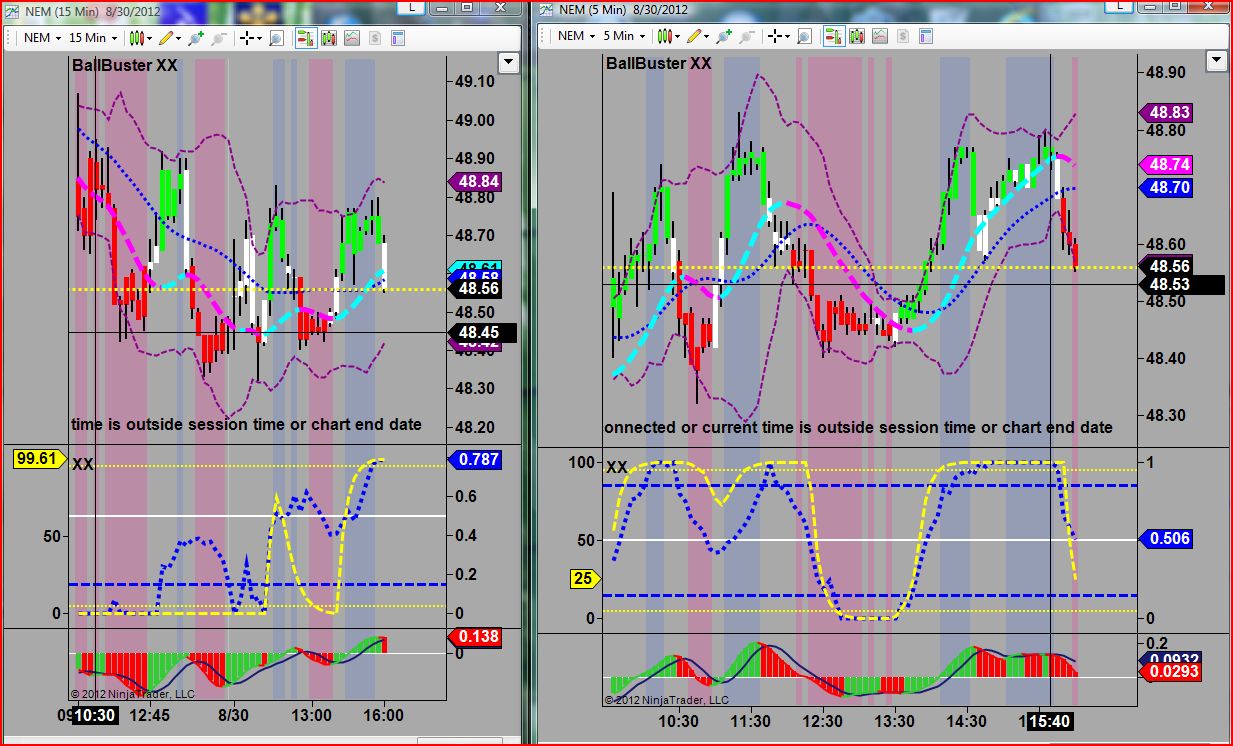Click the 14:30 time axis label
The image size is (1233, 746).
point(965,720)
